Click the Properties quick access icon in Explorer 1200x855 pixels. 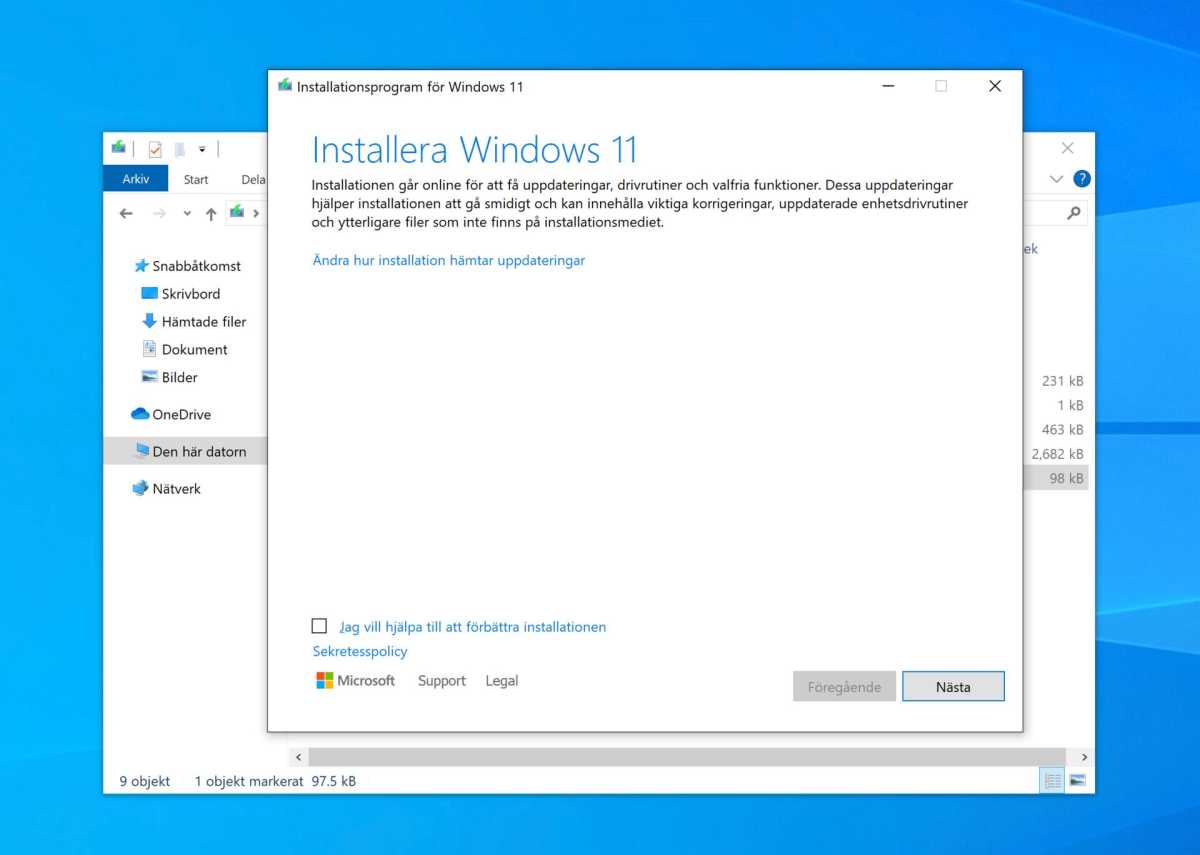pyautogui.click(x=154, y=149)
